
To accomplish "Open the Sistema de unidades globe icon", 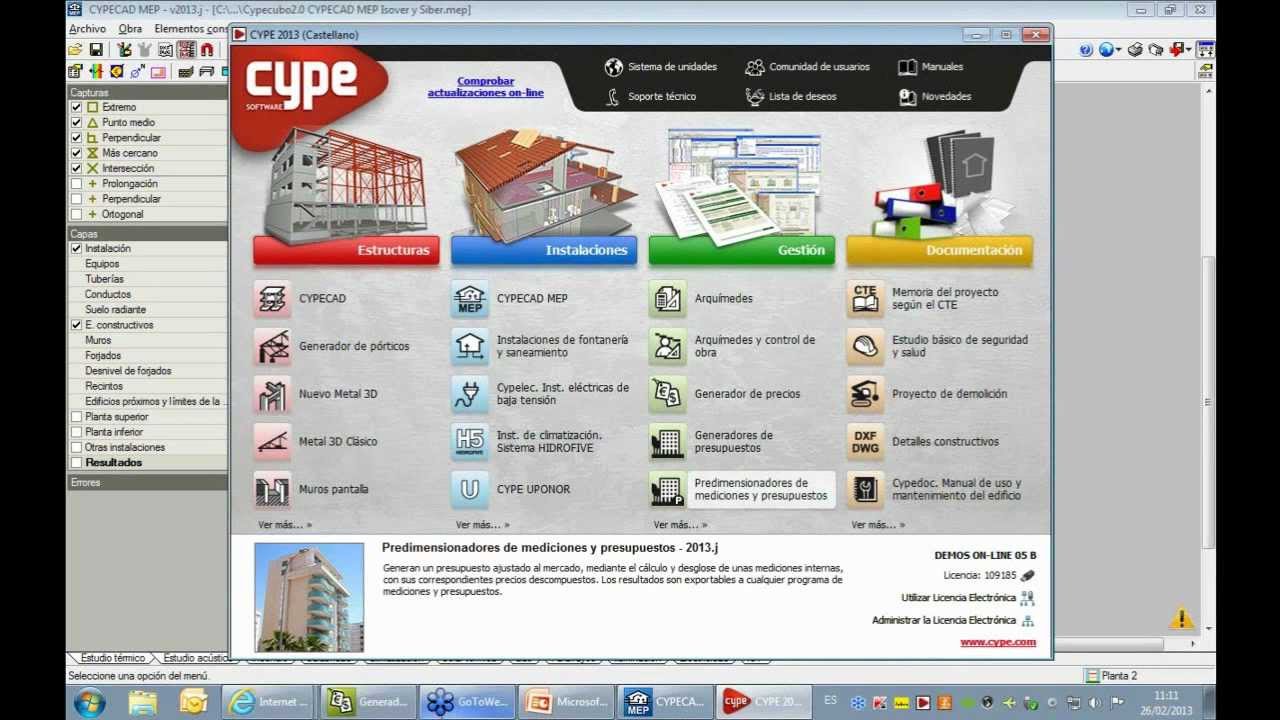I will (x=614, y=67).
